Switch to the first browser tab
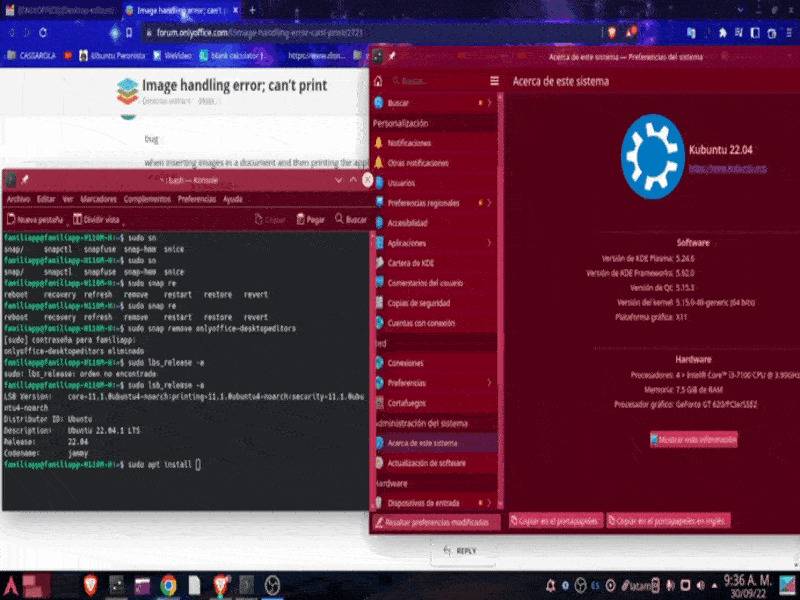 click(x=61, y=10)
